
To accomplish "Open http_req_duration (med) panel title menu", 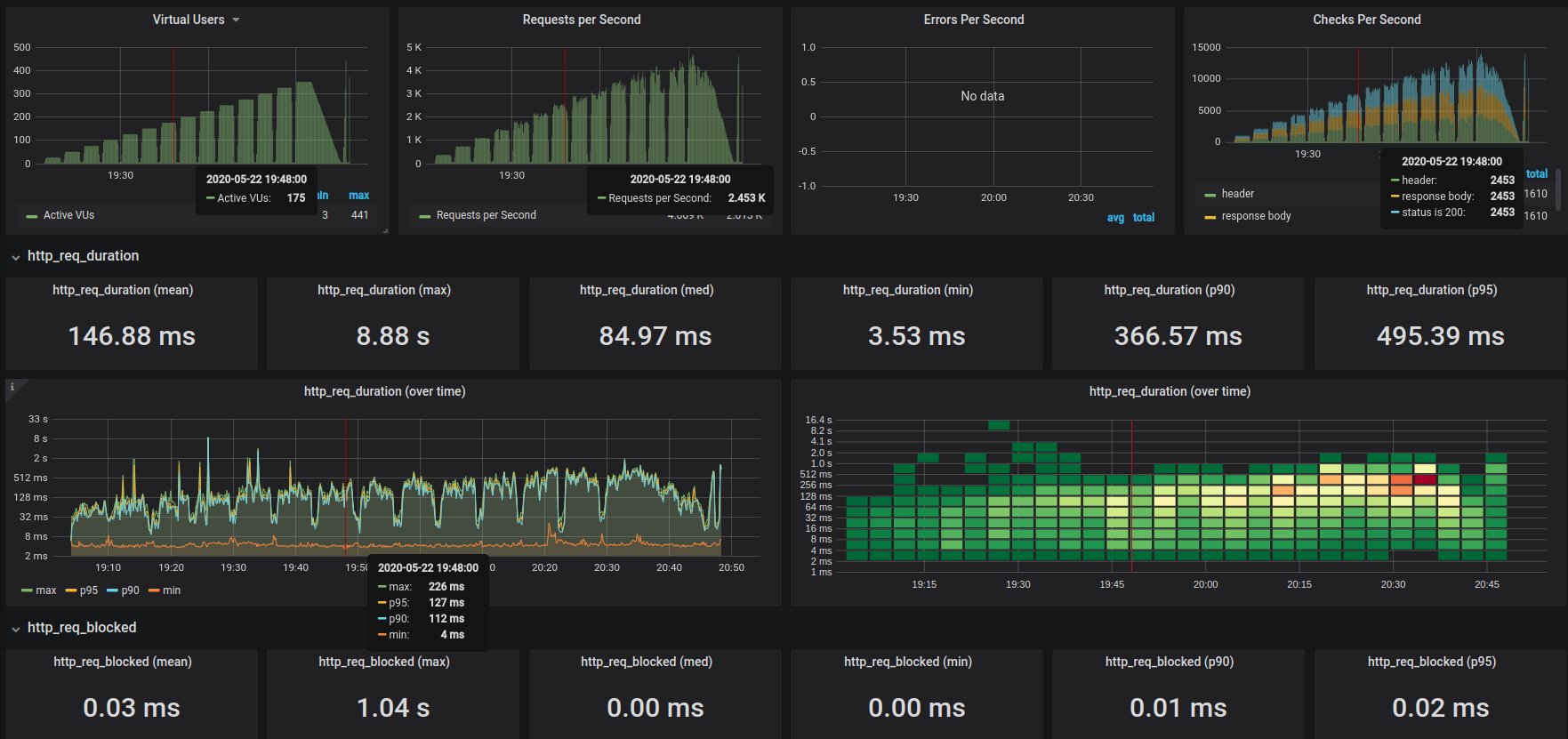I will (x=647, y=290).
